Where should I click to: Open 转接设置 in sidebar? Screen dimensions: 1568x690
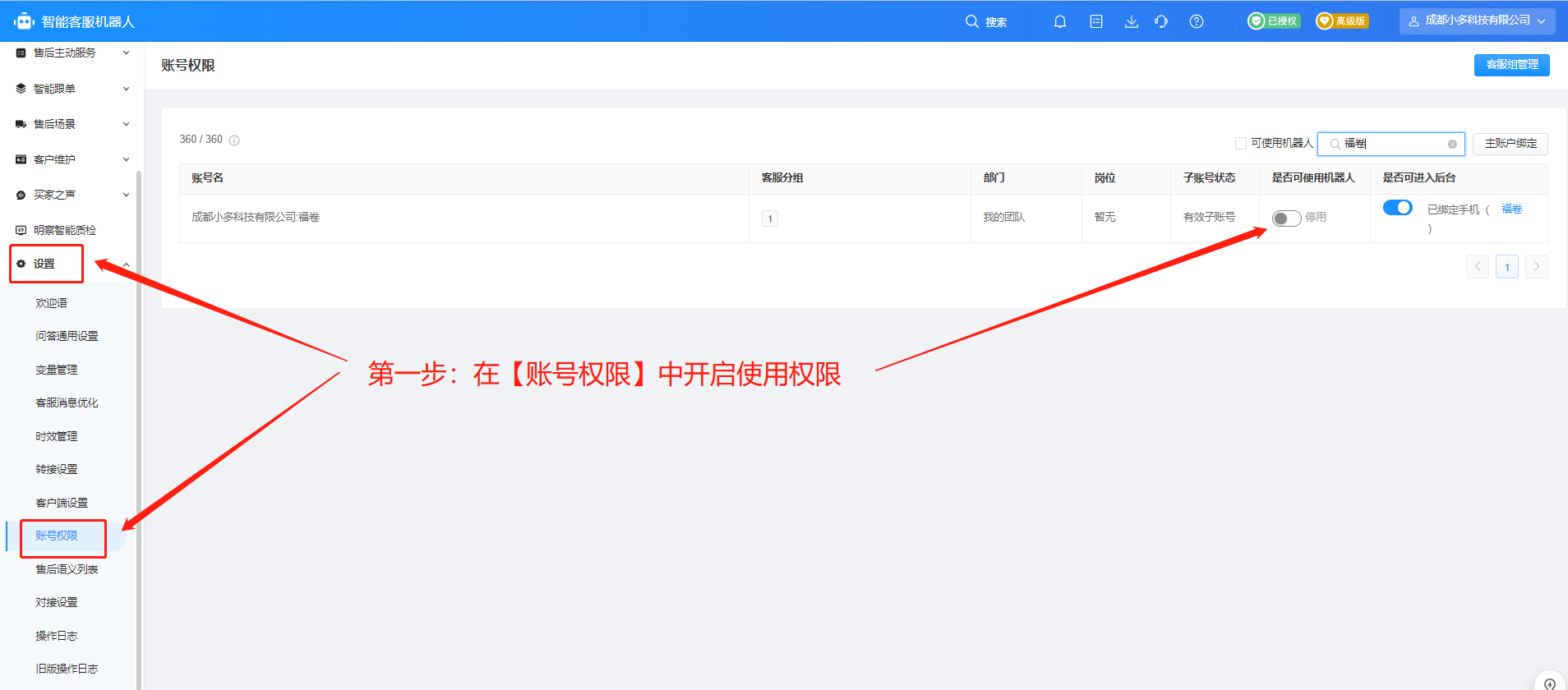pyautogui.click(x=56, y=469)
